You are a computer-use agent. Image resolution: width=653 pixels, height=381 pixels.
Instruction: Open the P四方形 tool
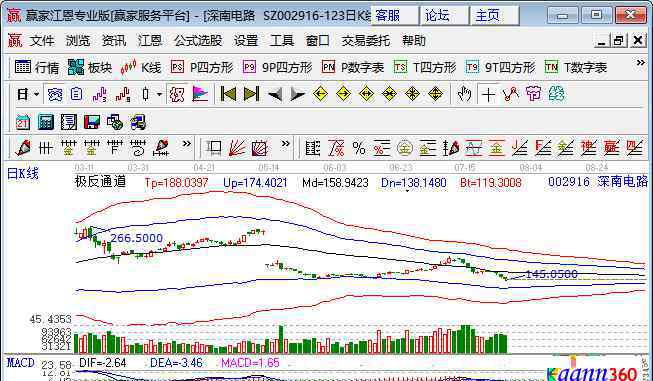tap(202, 67)
